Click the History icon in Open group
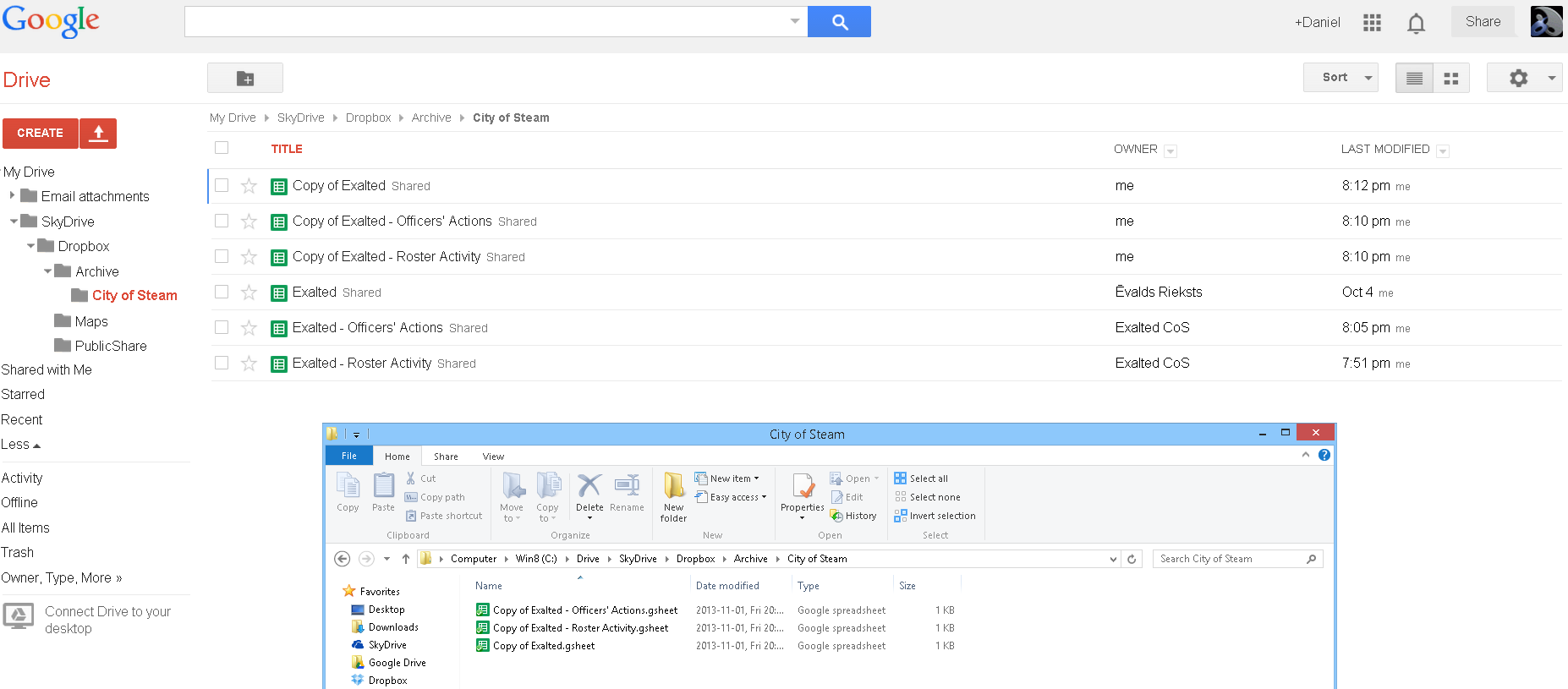The width and height of the screenshot is (1568, 689). 836,516
